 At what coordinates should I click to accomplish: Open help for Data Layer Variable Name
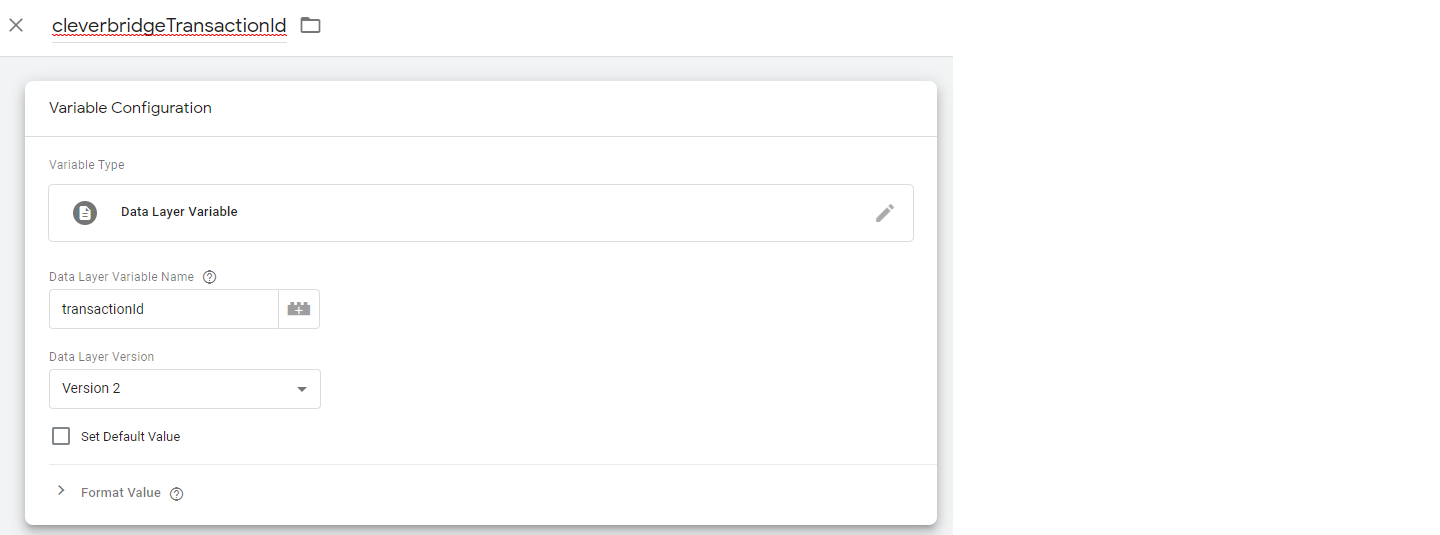[x=209, y=277]
